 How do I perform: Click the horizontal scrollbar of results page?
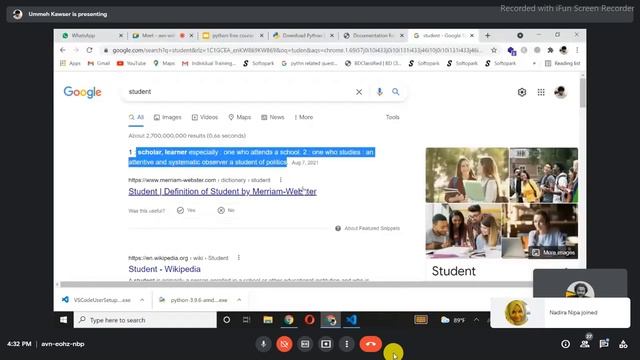click(296, 284)
